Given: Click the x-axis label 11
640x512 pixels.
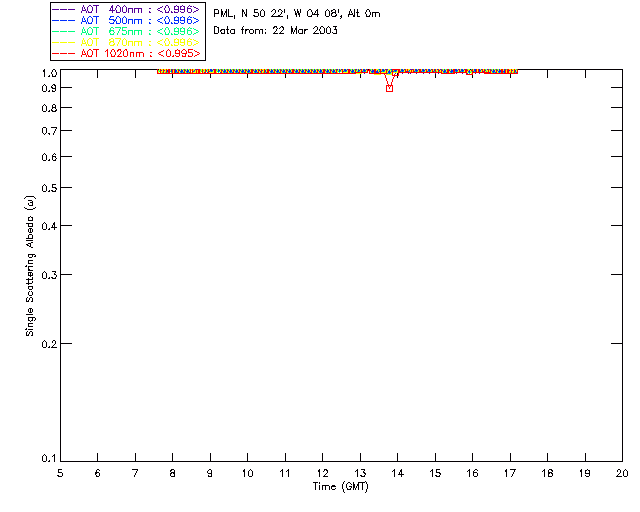Looking at the screenshot, I should (285, 474).
